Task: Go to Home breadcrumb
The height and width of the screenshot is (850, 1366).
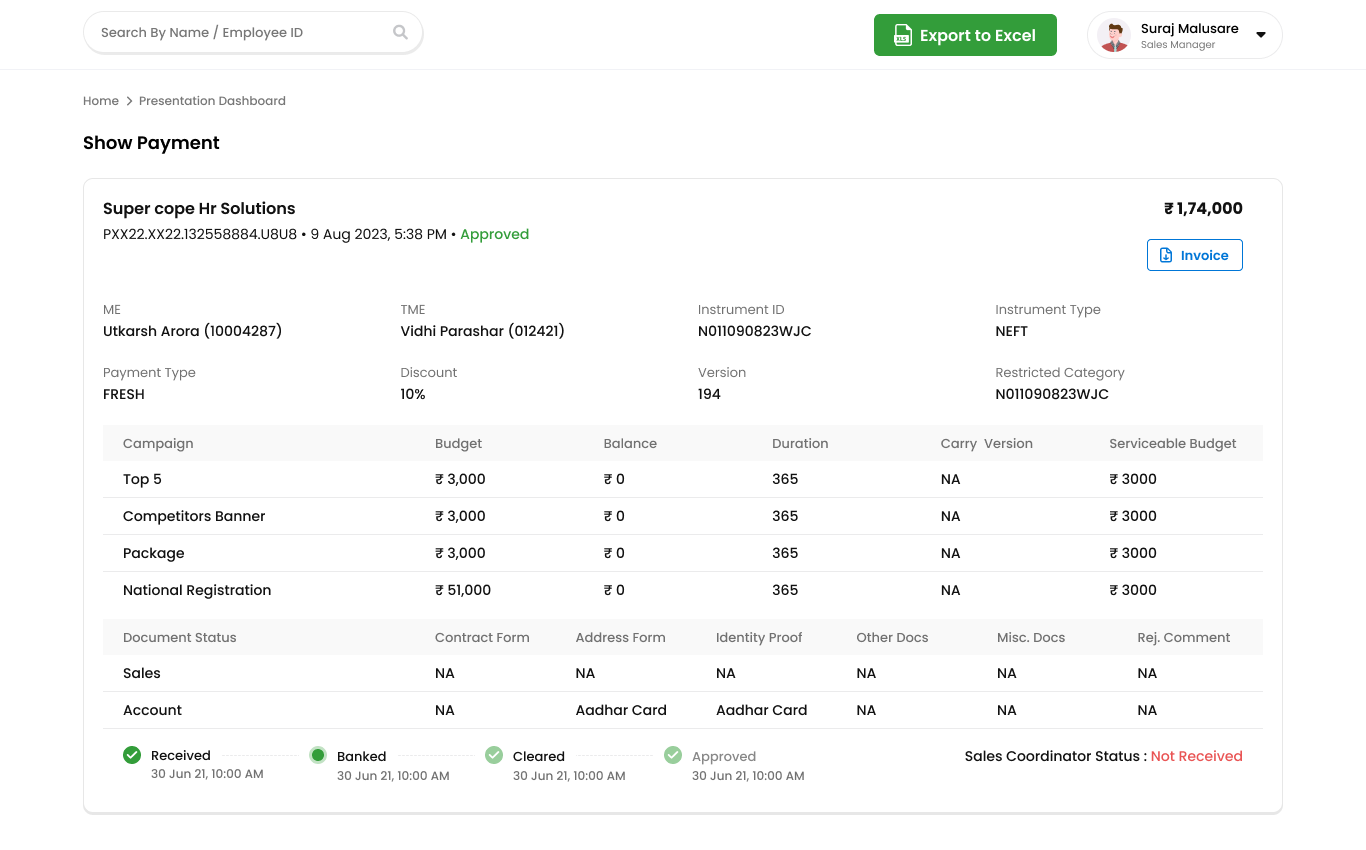Action: click(101, 101)
